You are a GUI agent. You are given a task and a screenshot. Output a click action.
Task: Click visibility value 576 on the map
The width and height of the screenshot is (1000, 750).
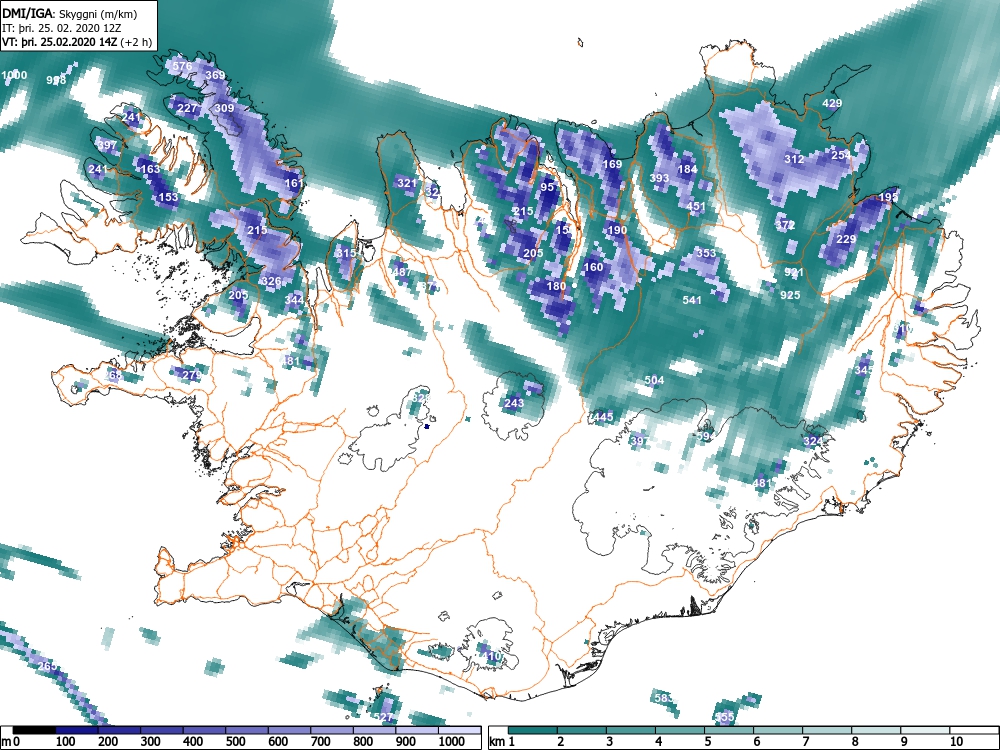click(182, 66)
